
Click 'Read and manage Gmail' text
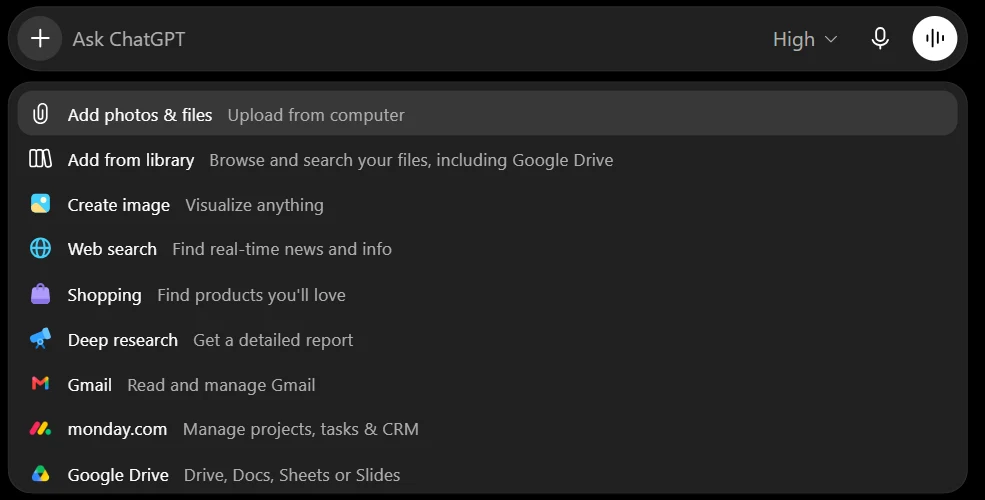221,385
